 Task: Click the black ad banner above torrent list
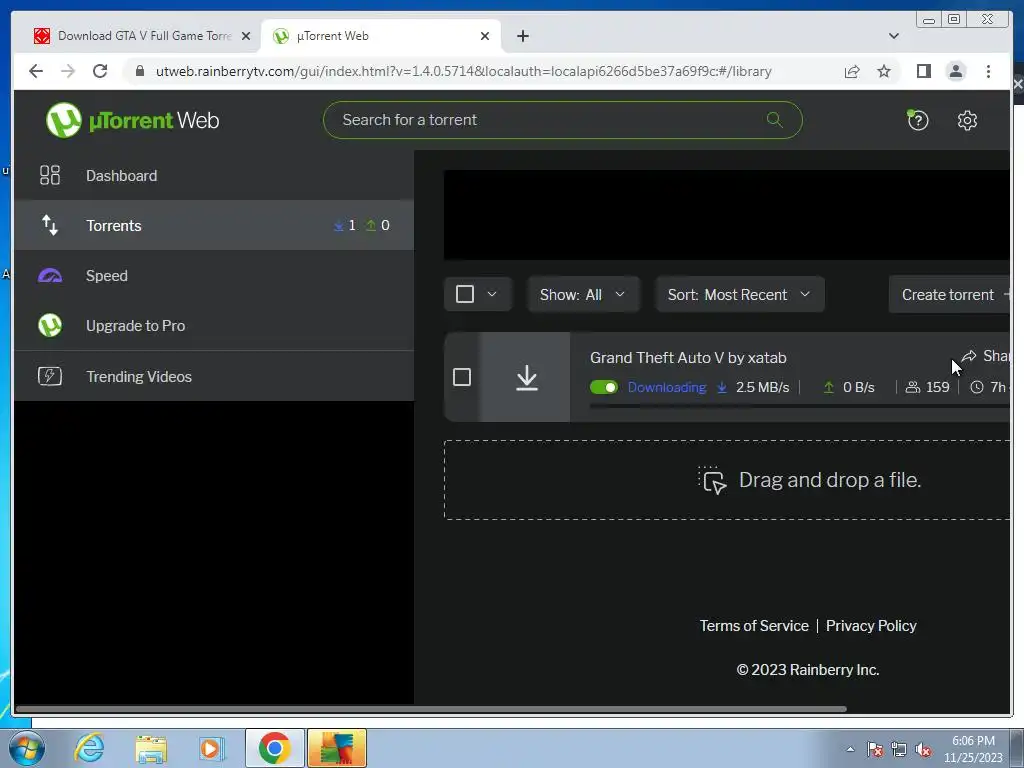(727, 215)
